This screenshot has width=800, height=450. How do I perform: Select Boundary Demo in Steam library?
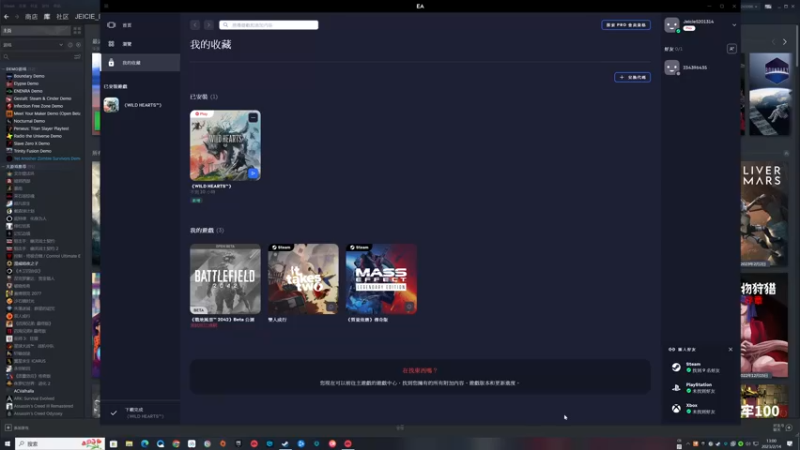(29, 76)
